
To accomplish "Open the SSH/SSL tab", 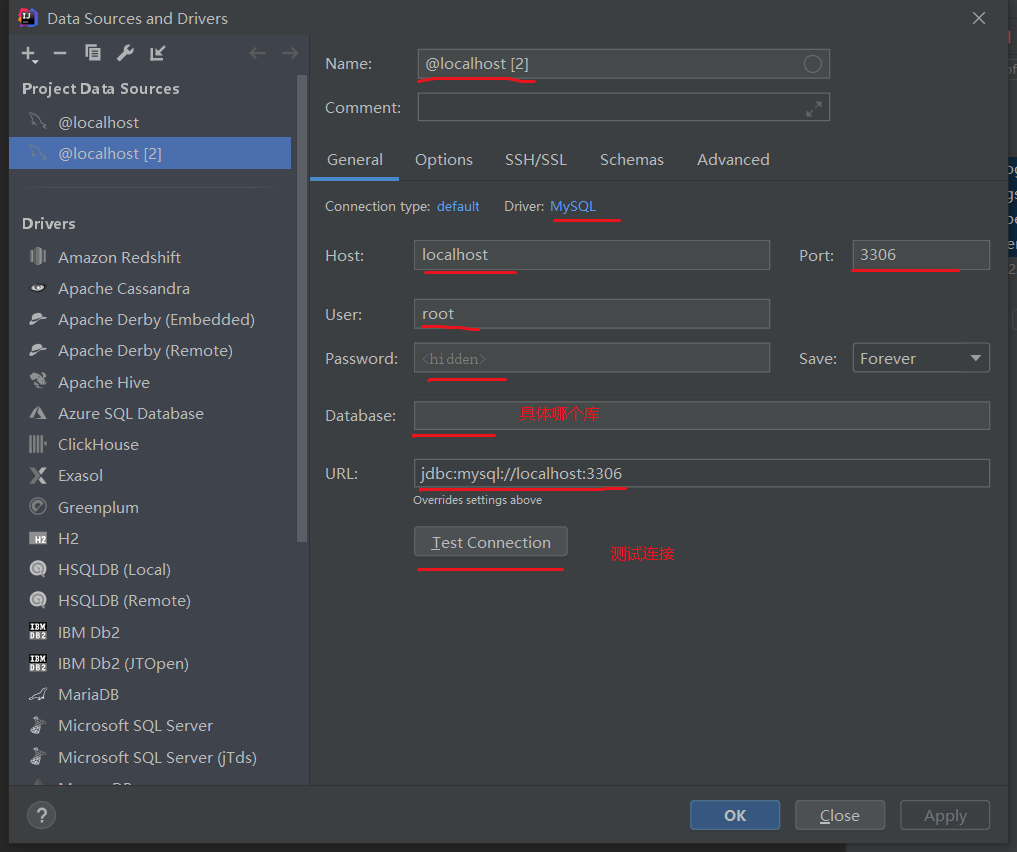I will (x=536, y=160).
